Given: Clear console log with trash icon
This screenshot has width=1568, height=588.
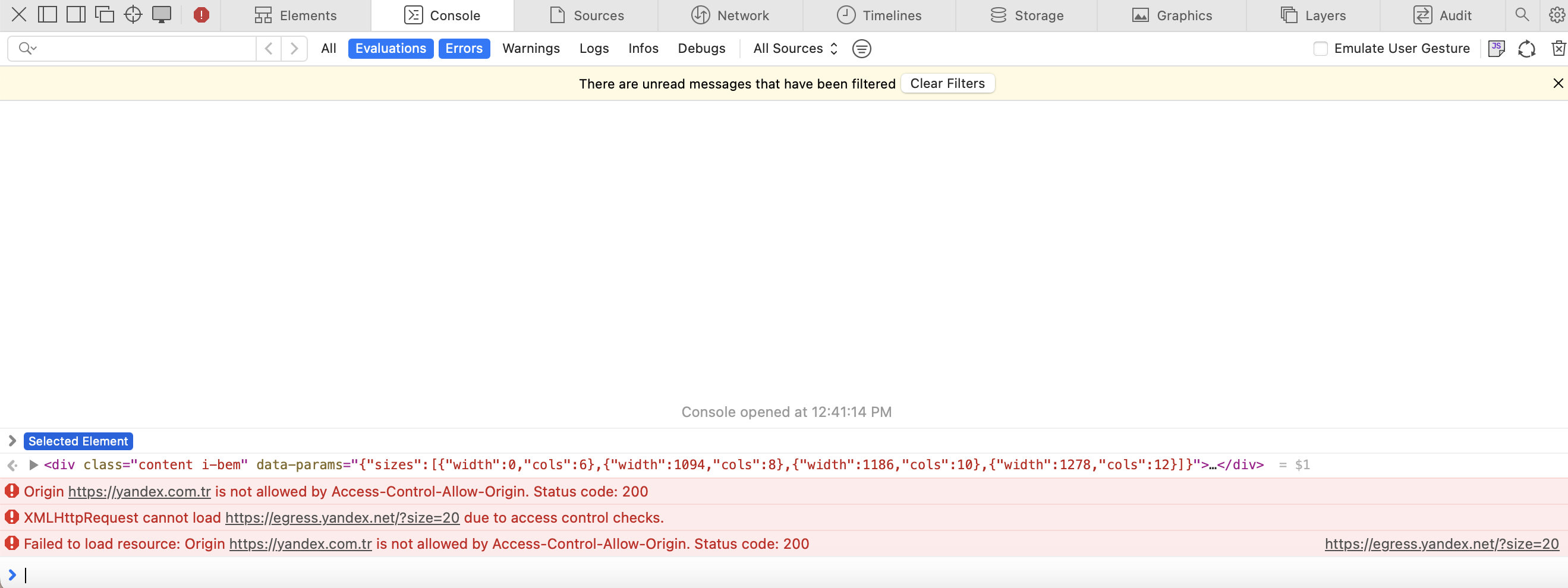Looking at the screenshot, I should (1558, 49).
